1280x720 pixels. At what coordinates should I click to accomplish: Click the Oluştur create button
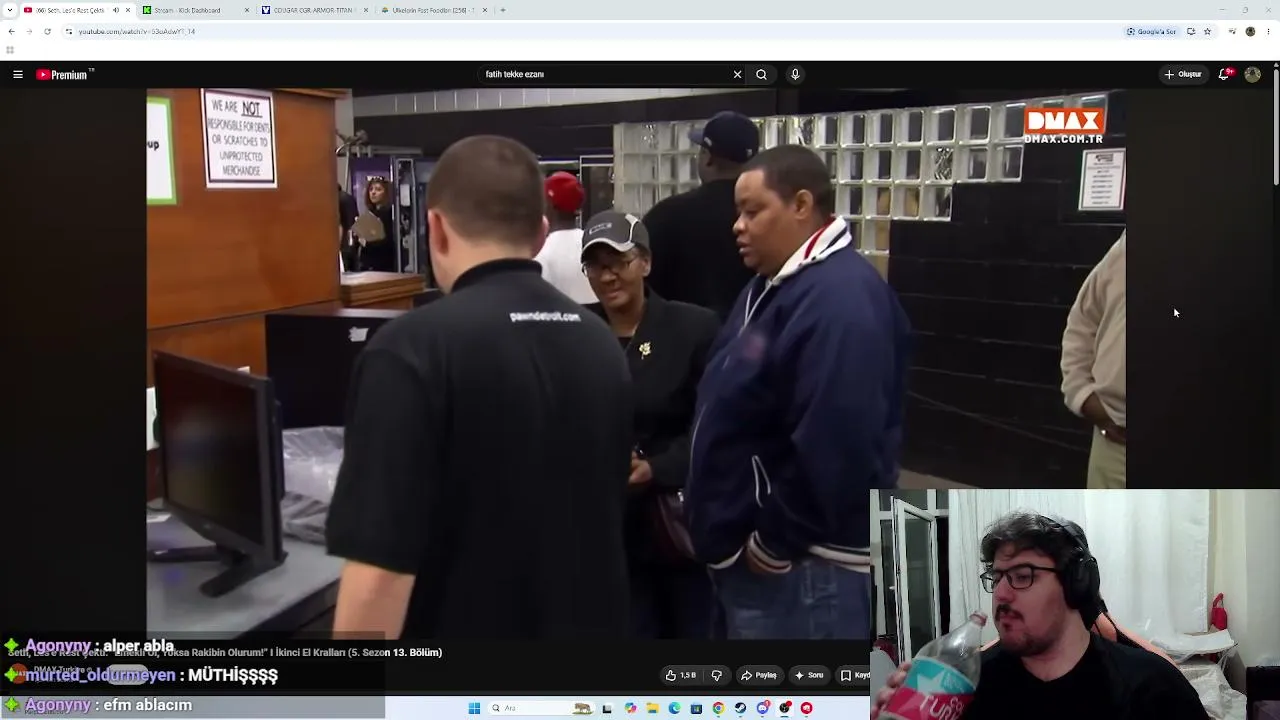pos(1182,74)
